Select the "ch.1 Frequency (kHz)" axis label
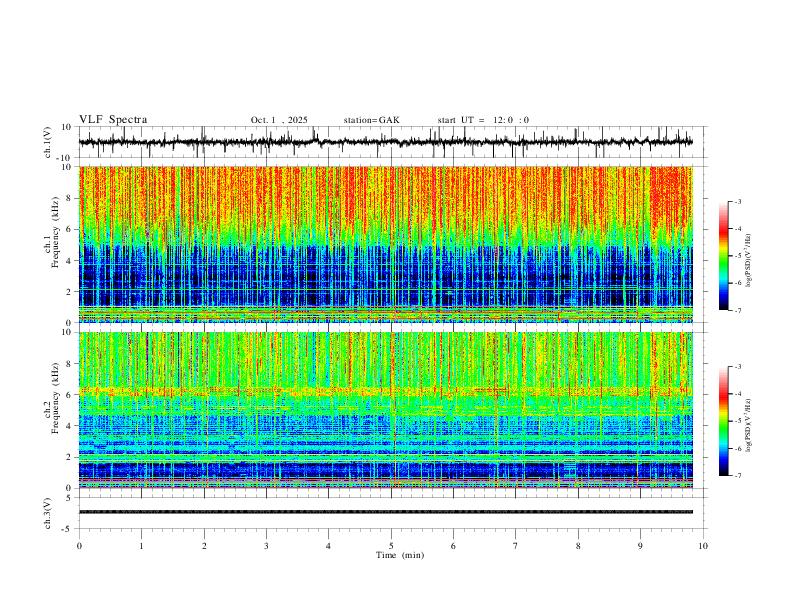This screenshot has width=792, height=612. (x=53, y=243)
